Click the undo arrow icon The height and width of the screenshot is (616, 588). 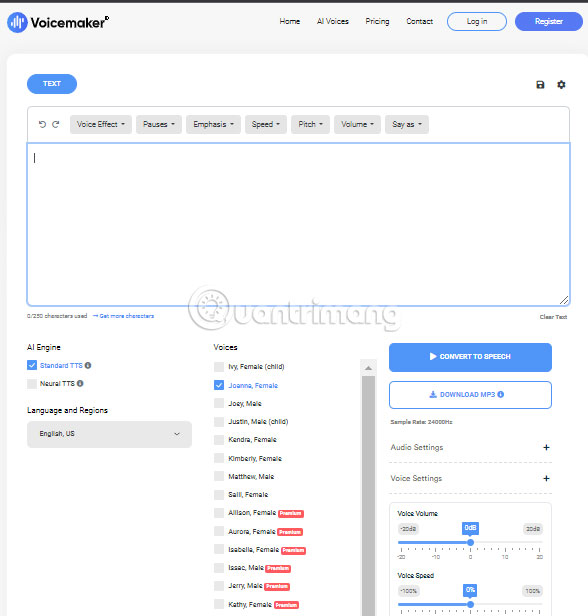coord(42,124)
